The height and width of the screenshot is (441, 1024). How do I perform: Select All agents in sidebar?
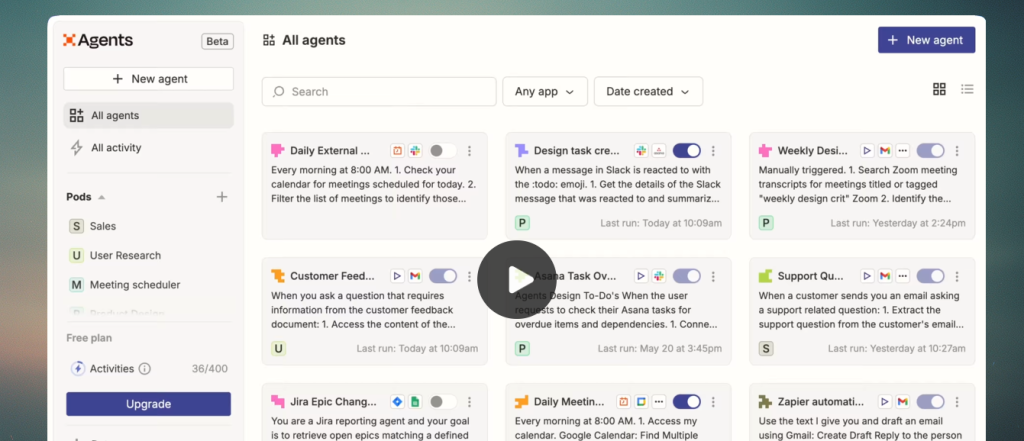[148, 116]
